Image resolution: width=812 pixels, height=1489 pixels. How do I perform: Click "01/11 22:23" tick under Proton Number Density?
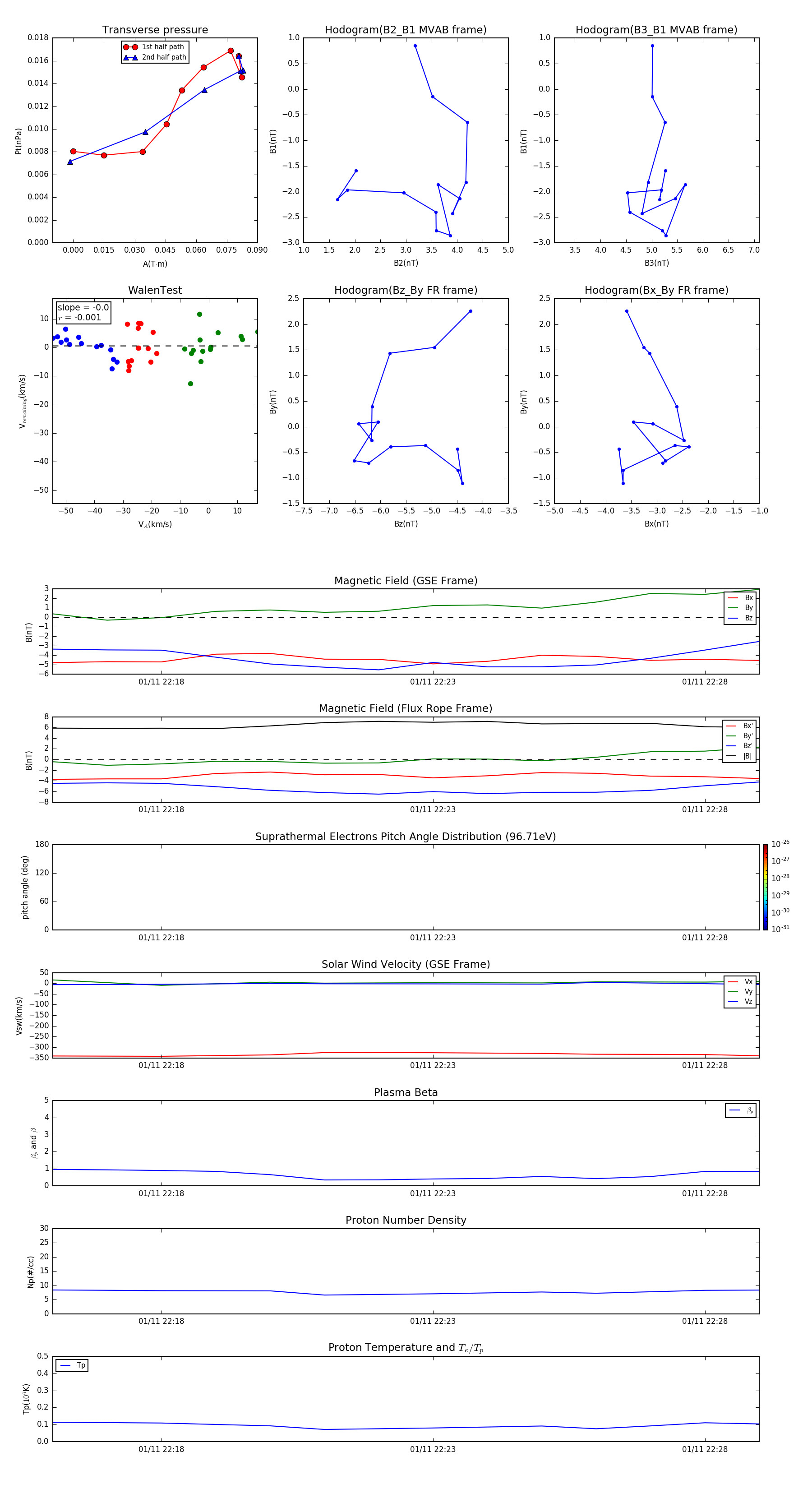[x=433, y=1321]
